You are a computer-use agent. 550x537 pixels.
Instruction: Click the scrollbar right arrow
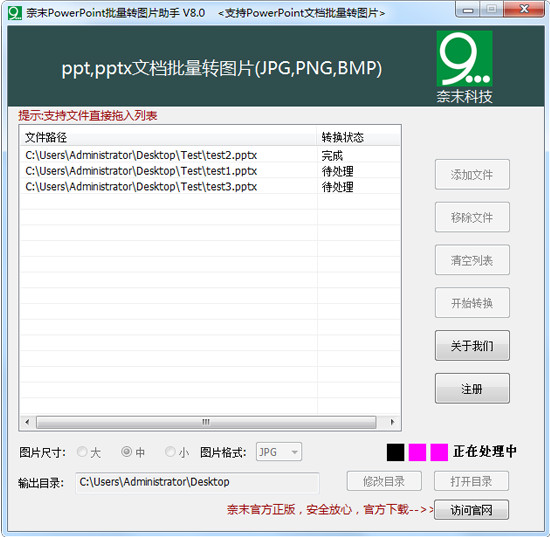pyautogui.click(x=392, y=422)
